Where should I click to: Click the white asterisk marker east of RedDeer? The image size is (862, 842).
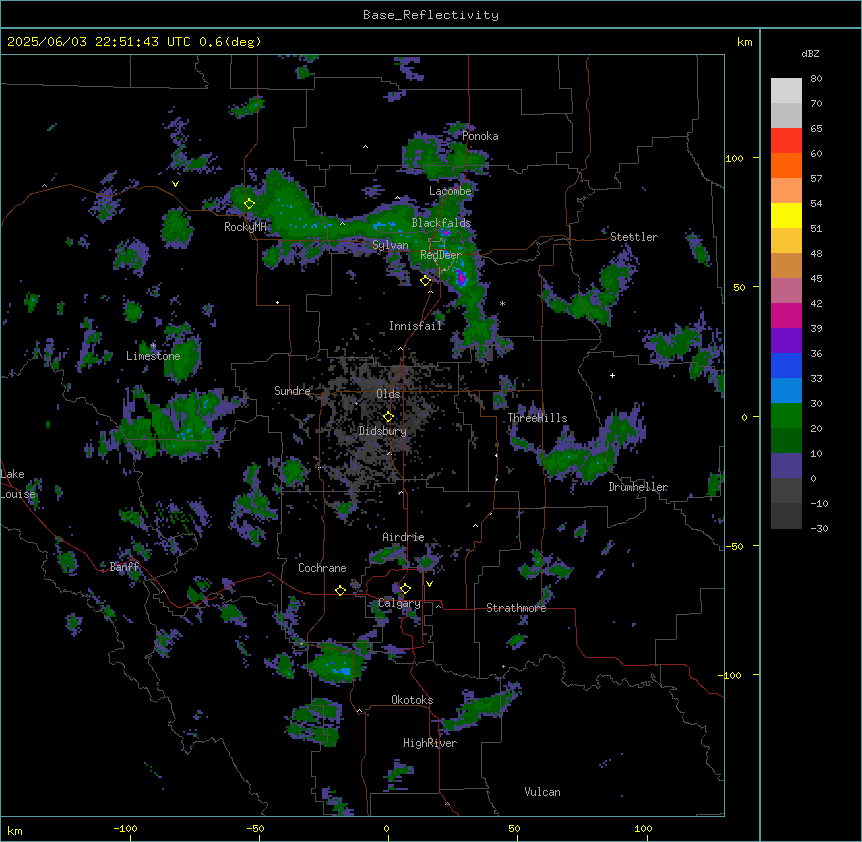point(502,303)
